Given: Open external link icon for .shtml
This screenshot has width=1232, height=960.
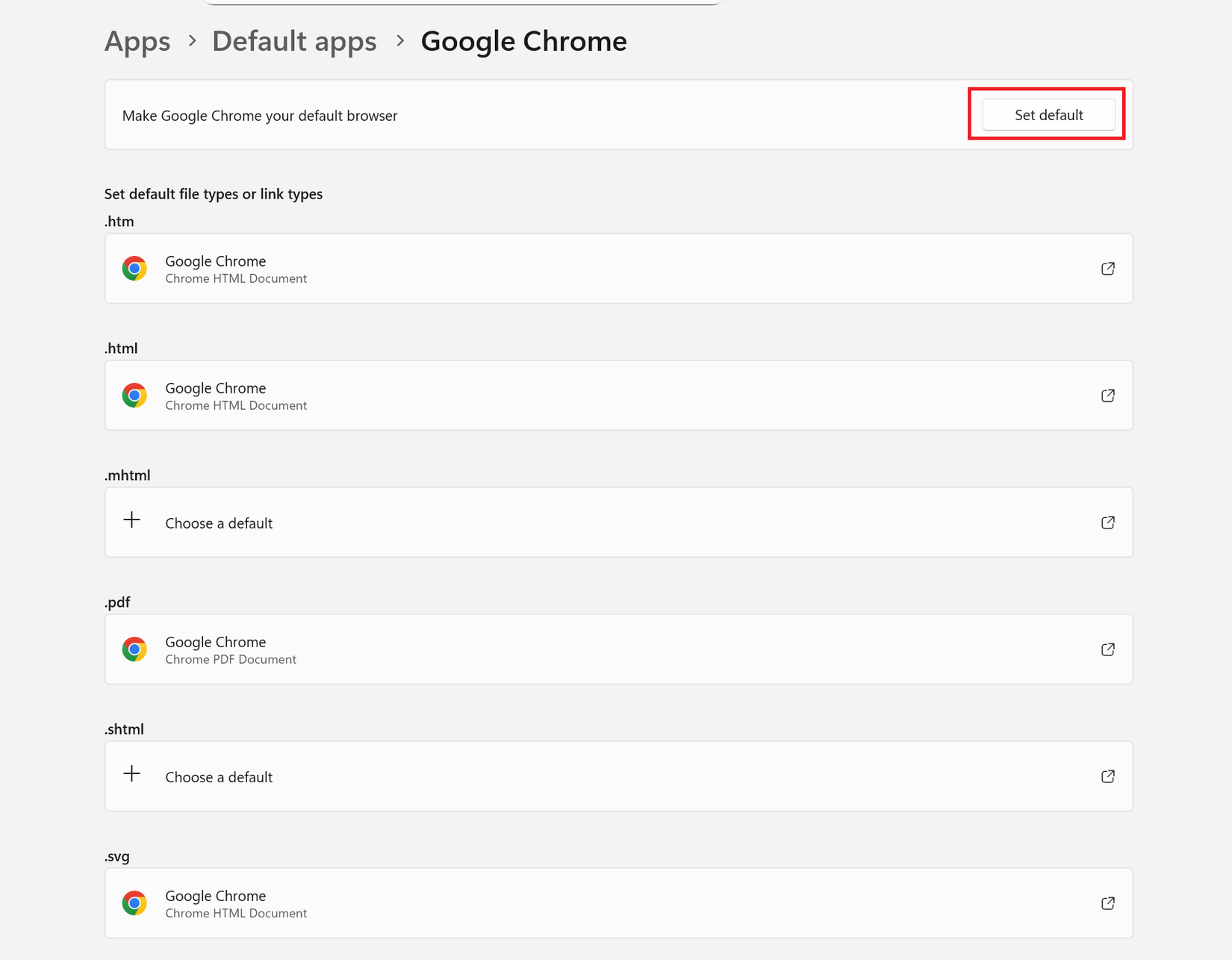Looking at the screenshot, I should pyautogui.click(x=1108, y=776).
